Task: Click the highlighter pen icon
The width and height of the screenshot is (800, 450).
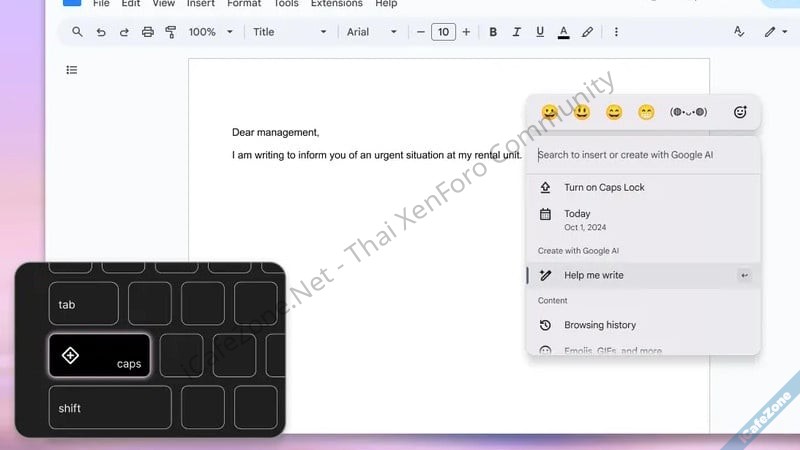Action: click(x=587, y=32)
